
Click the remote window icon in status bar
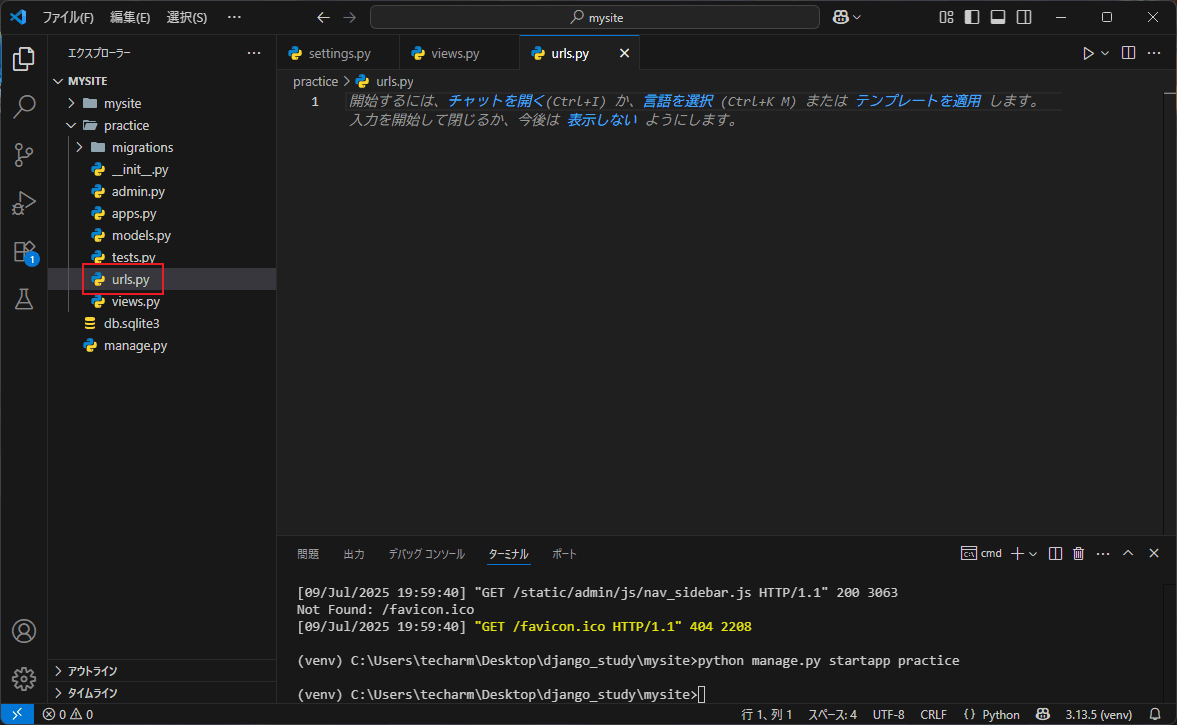click(x=17, y=714)
